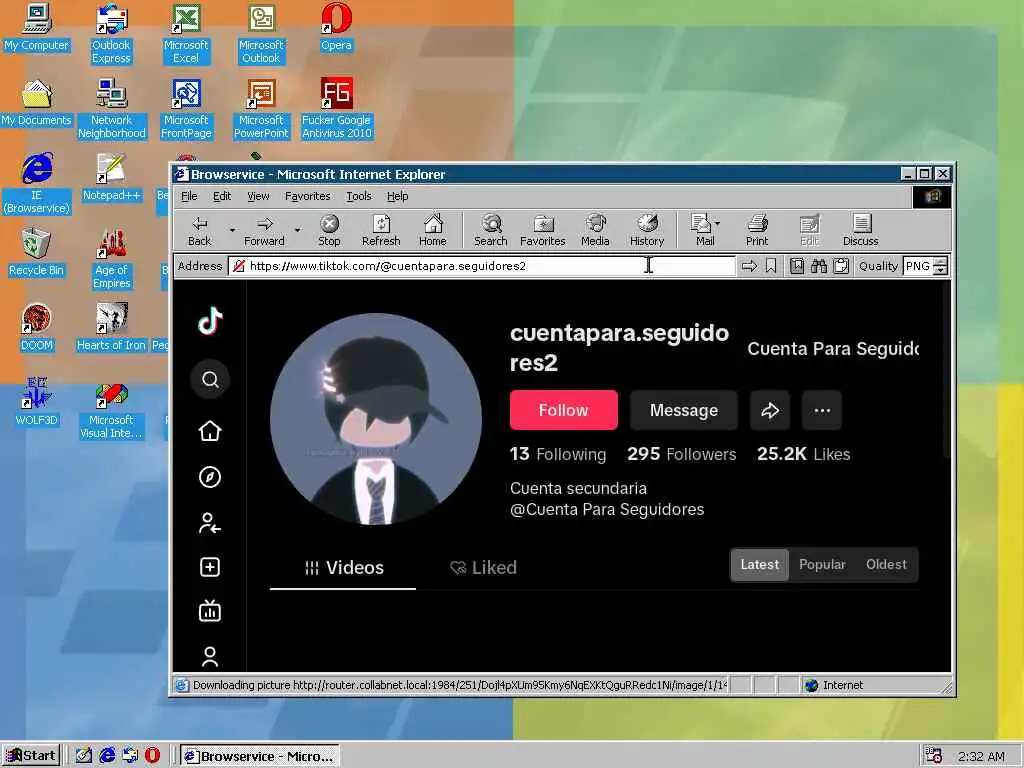This screenshot has width=1024, height=768.
Task: Switch to the Liked tab
Action: pos(484,568)
